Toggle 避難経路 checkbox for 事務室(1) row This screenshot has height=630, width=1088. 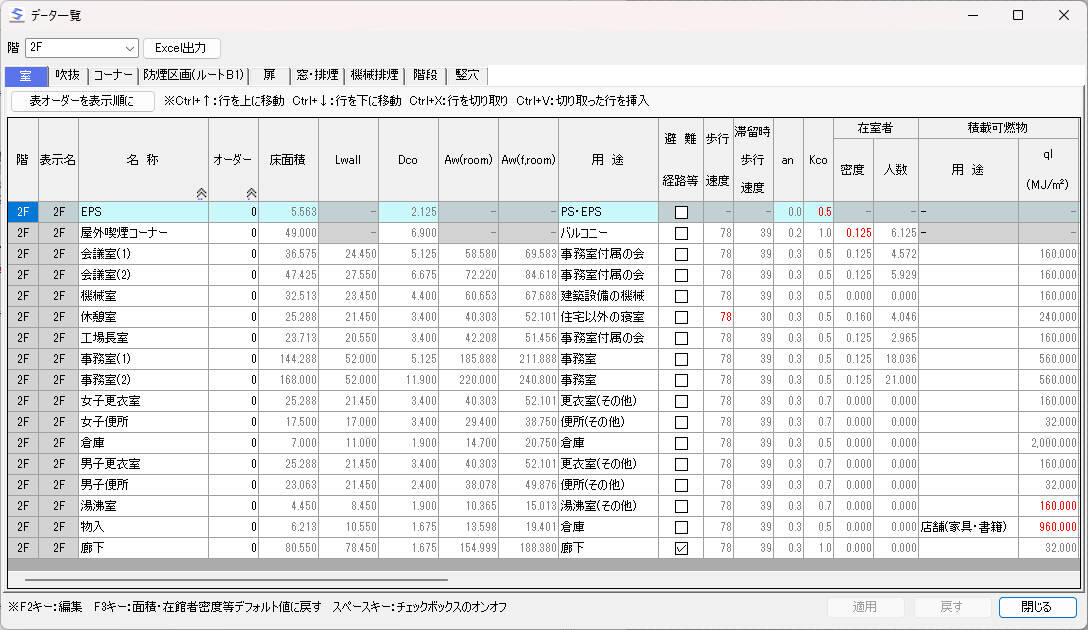click(x=681, y=359)
